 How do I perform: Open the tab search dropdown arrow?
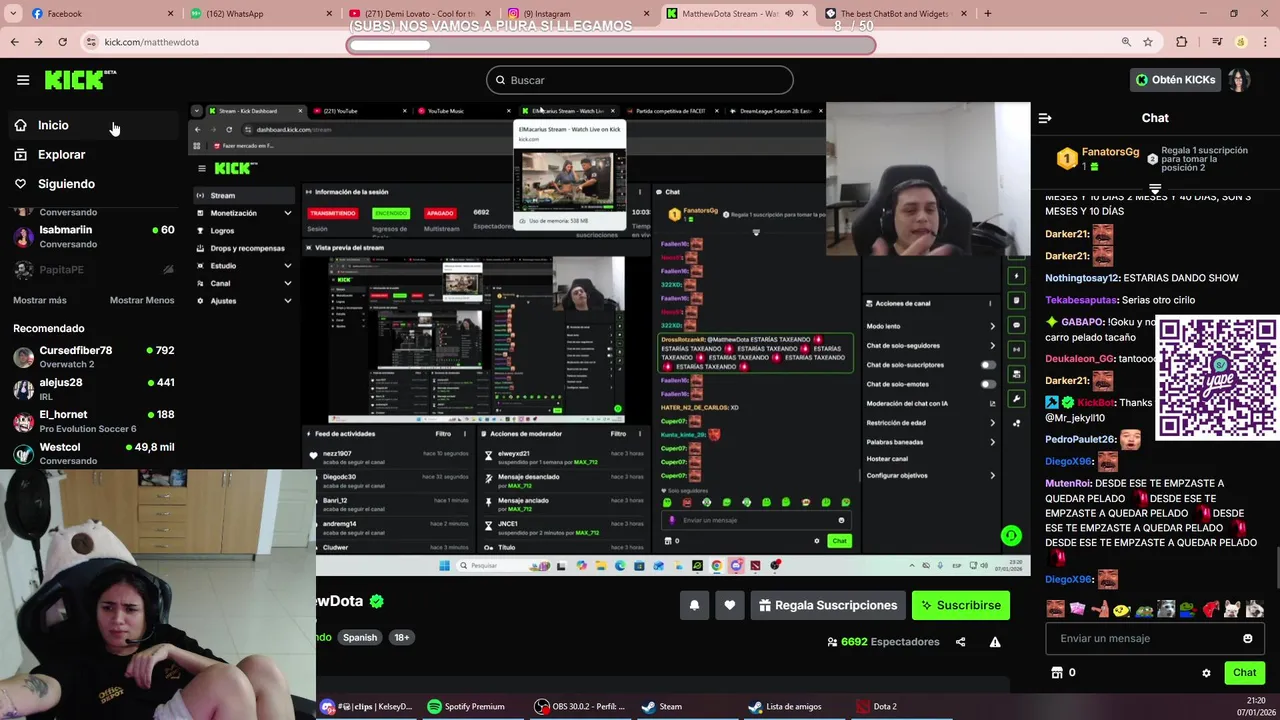click(x=11, y=13)
